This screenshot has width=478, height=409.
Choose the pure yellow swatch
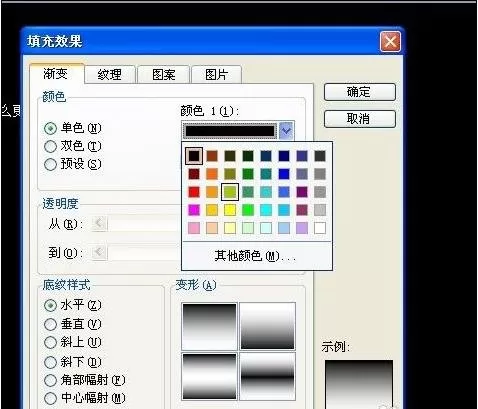[x=230, y=210]
